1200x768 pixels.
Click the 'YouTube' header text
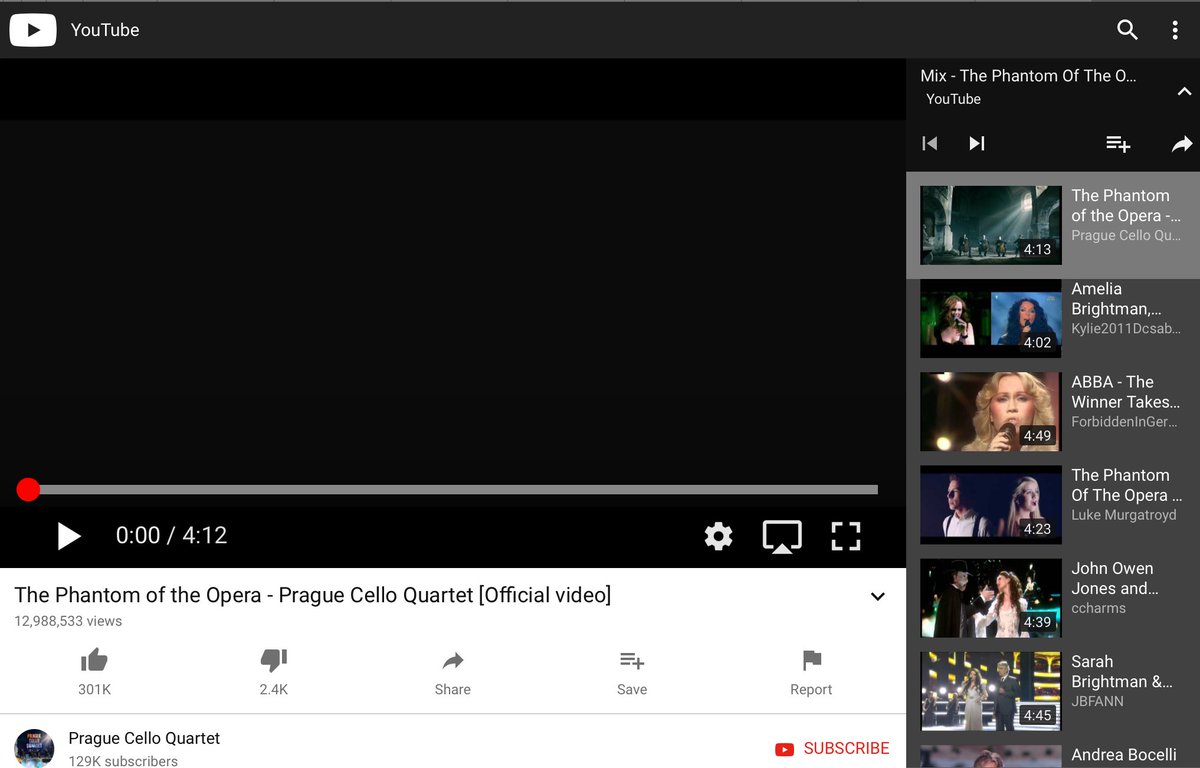(x=105, y=30)
